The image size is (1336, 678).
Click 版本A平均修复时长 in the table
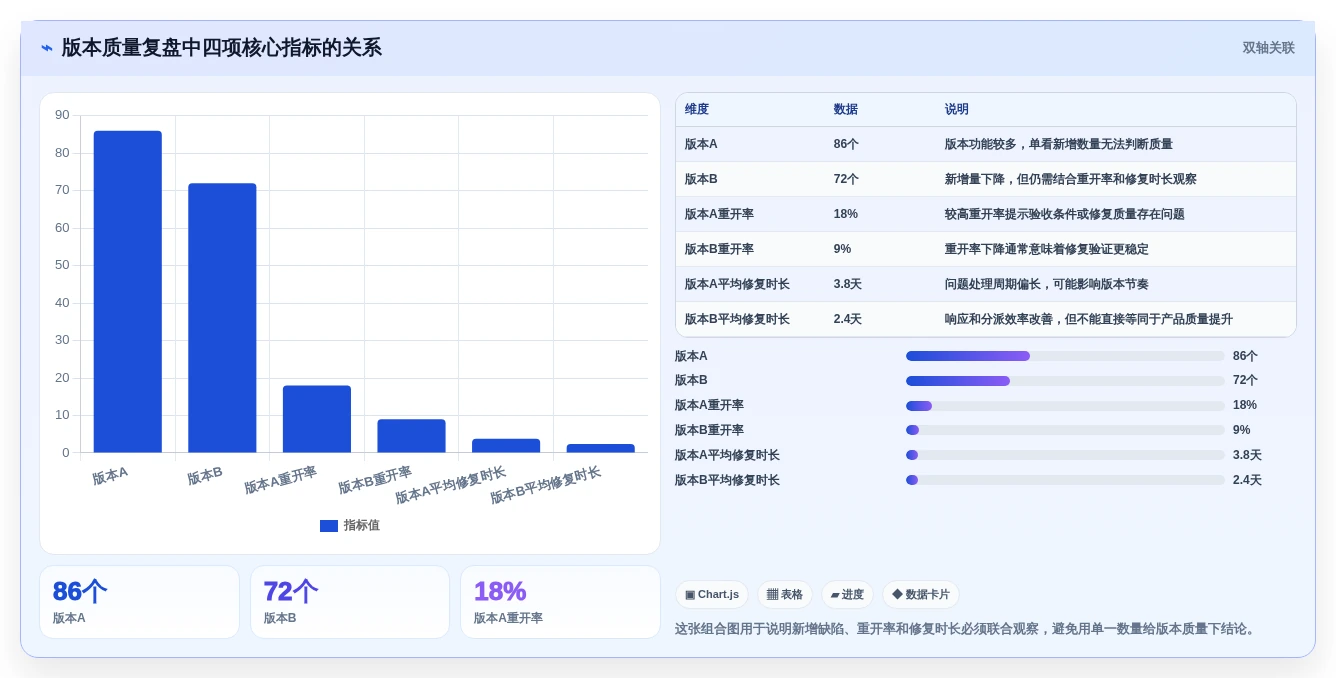click(737, 284)
